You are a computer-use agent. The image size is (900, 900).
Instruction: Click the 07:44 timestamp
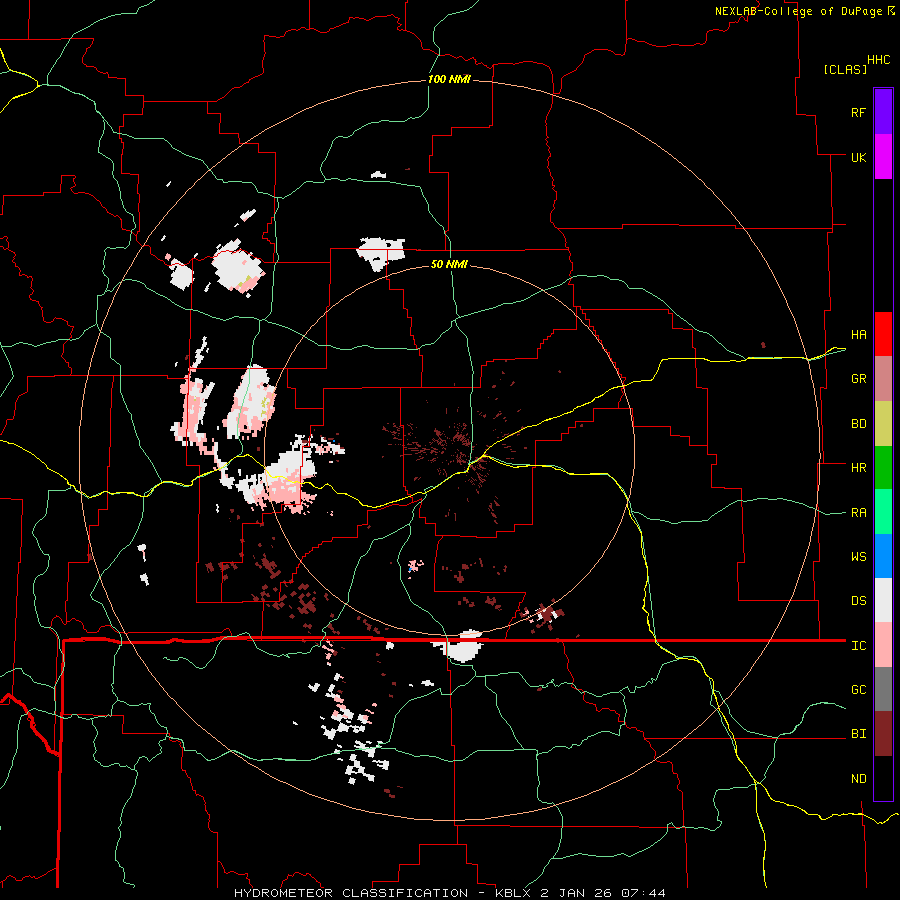click(646, 893)
